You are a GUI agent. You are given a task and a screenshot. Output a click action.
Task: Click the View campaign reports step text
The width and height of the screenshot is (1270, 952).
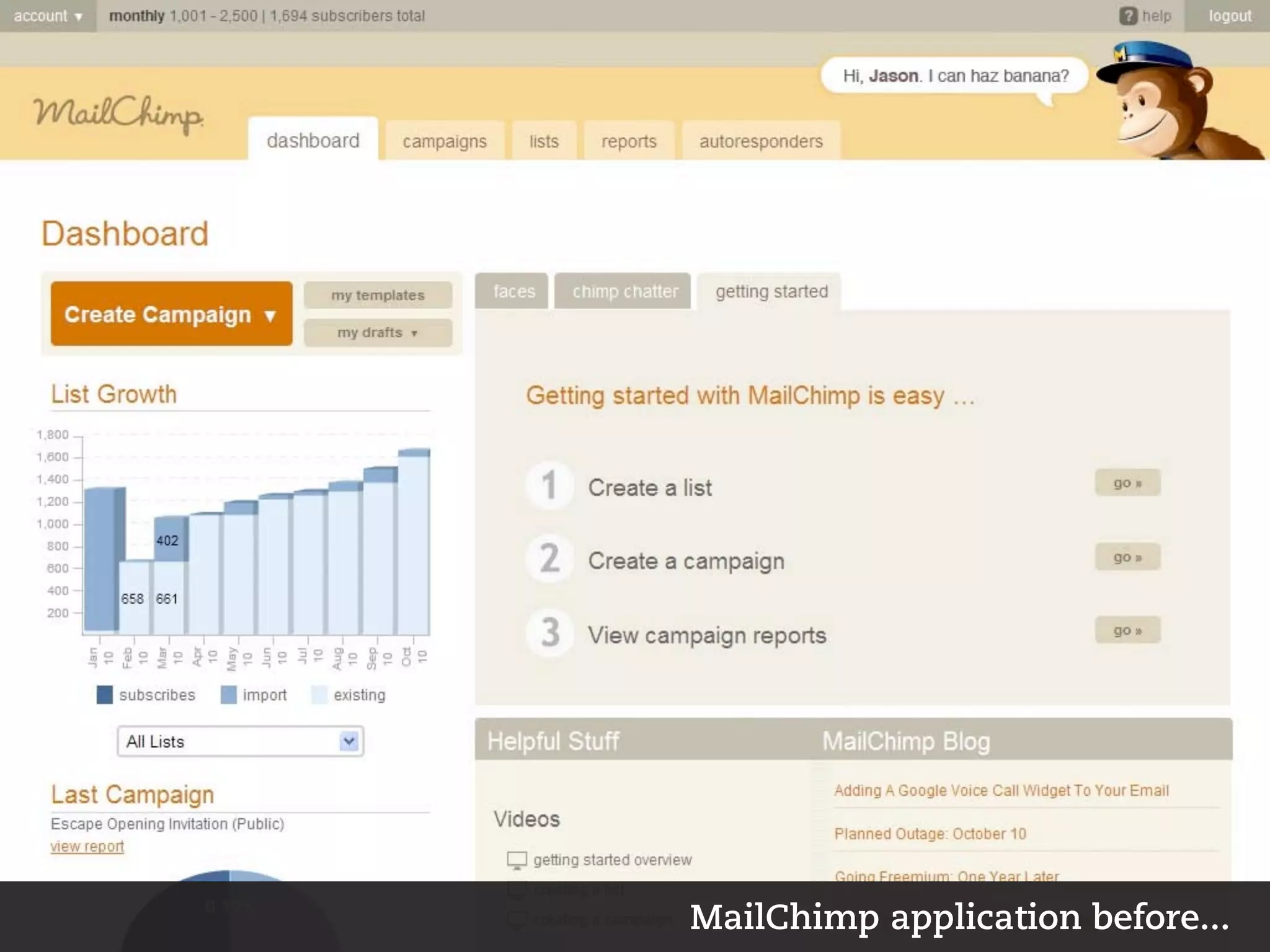(x=707, y=635)
